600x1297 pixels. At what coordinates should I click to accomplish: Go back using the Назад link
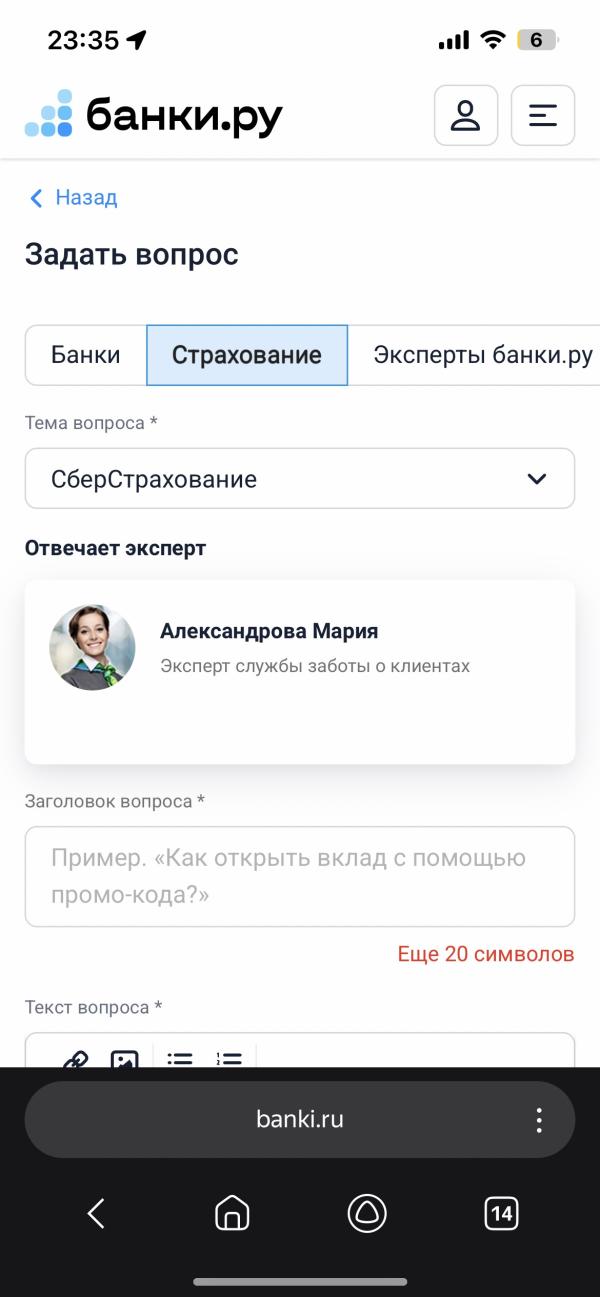tap(73, 198)
